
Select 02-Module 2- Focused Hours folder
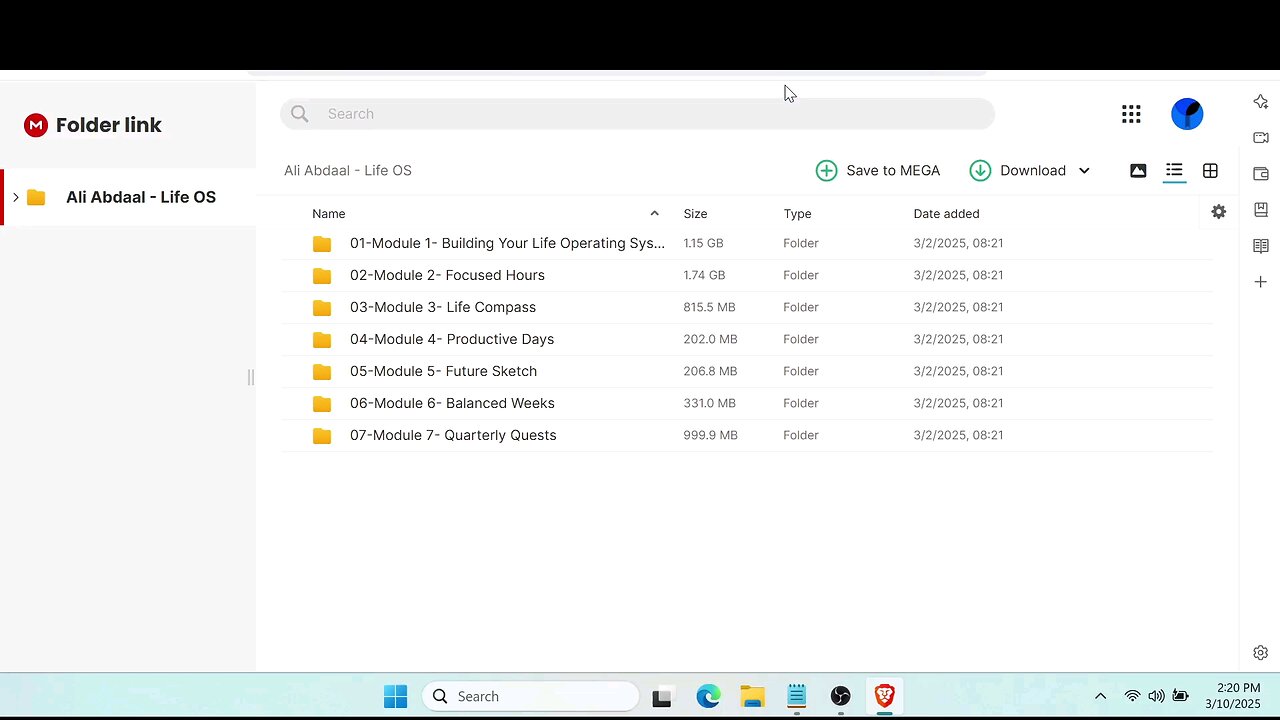coord(747,275)
